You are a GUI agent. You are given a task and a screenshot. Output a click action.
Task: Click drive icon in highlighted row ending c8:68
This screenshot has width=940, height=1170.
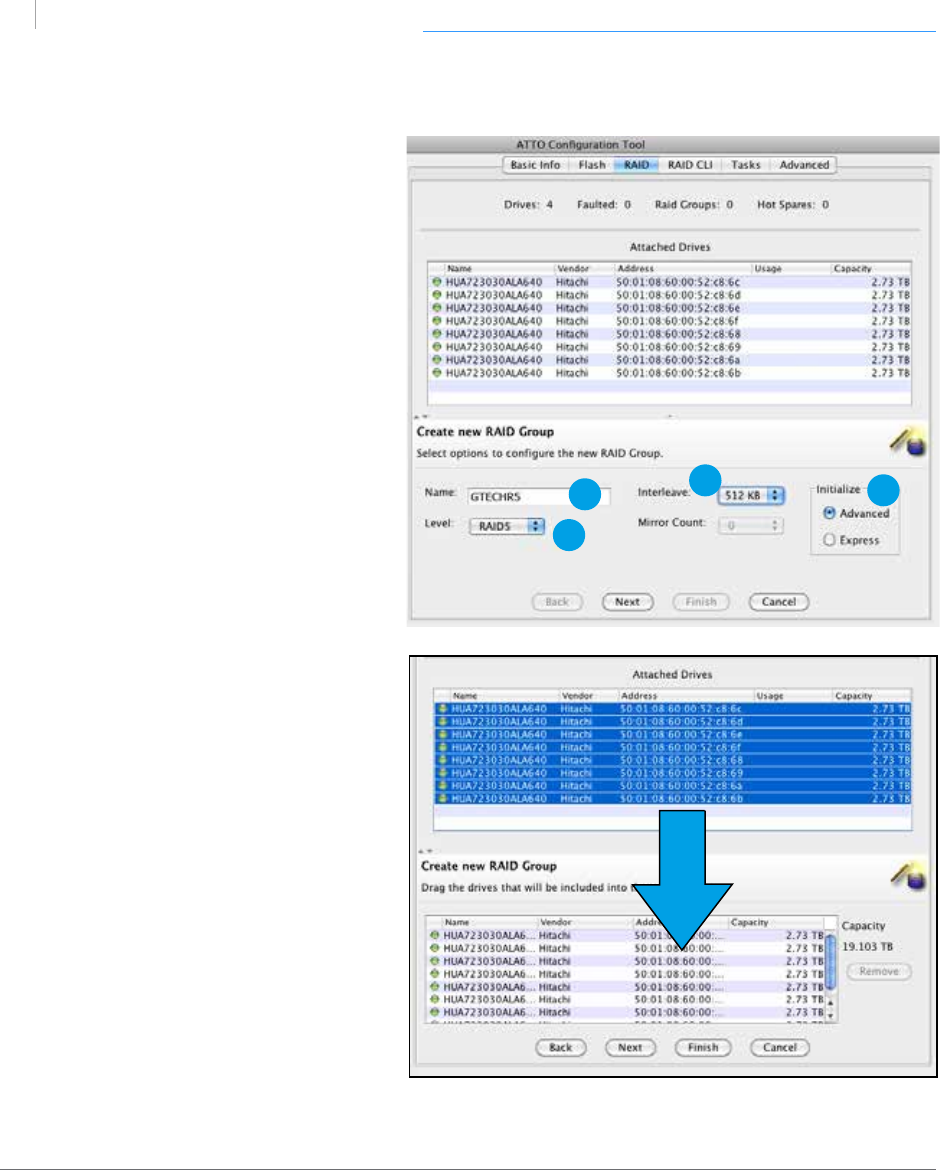pos(442,760)
